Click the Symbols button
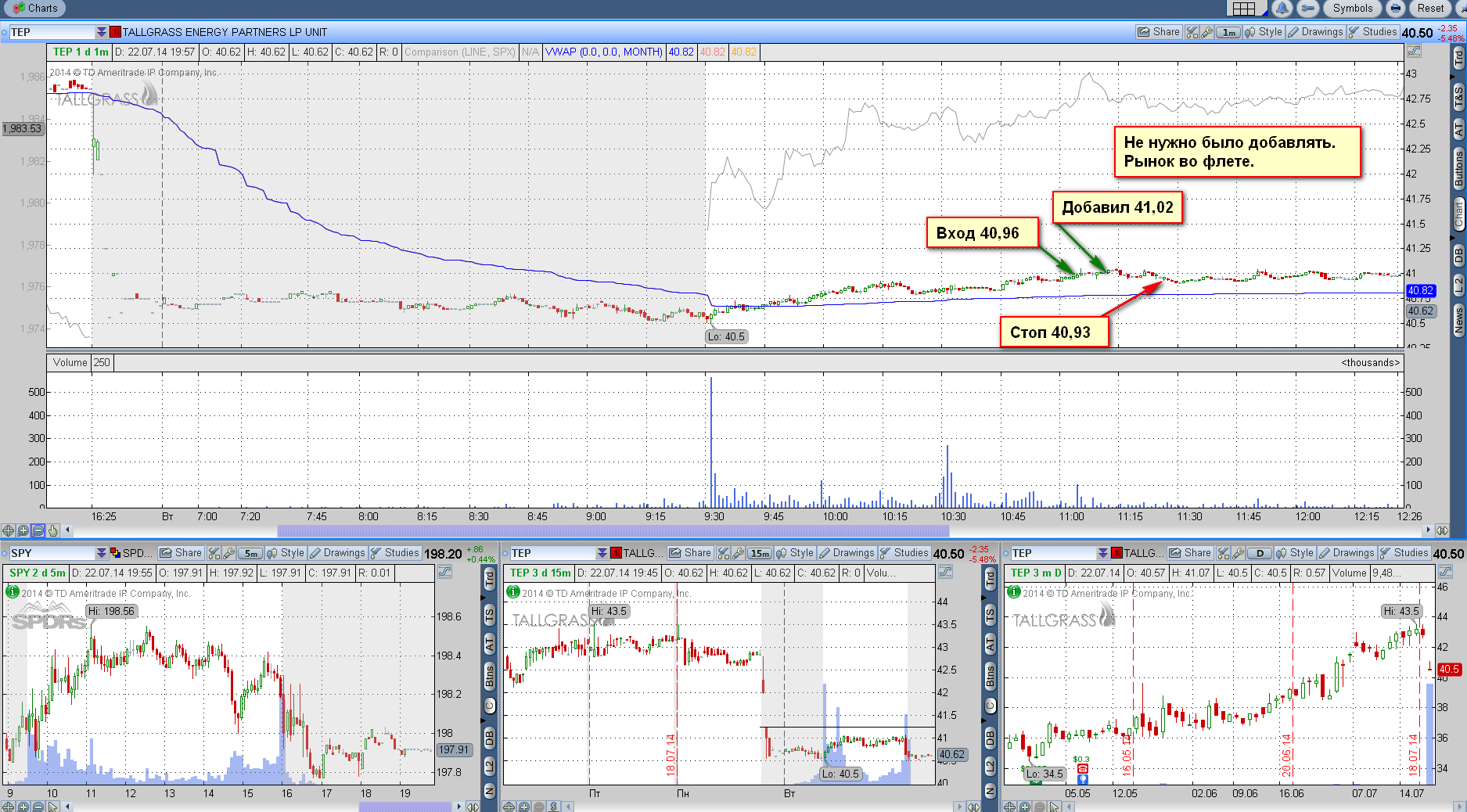Image resolution: width=1467 pixels, height=812 pixels. 1353,9
